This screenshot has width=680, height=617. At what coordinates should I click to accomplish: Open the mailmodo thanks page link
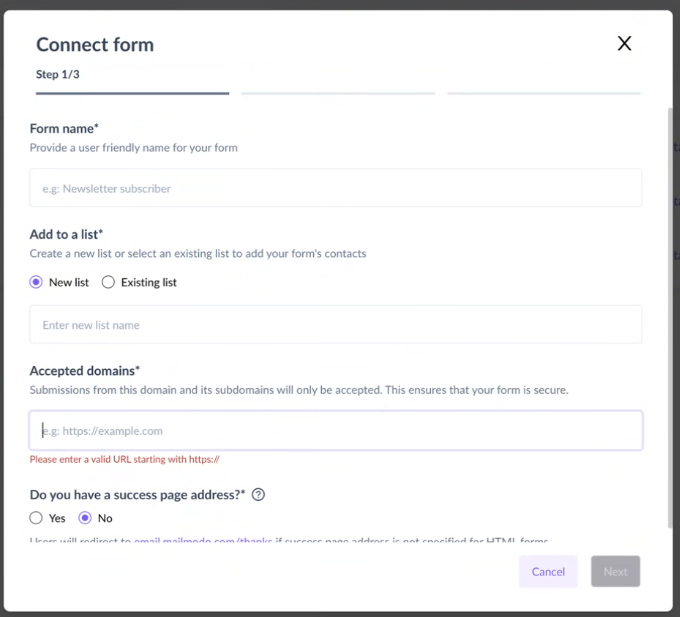tap(203, 540)
